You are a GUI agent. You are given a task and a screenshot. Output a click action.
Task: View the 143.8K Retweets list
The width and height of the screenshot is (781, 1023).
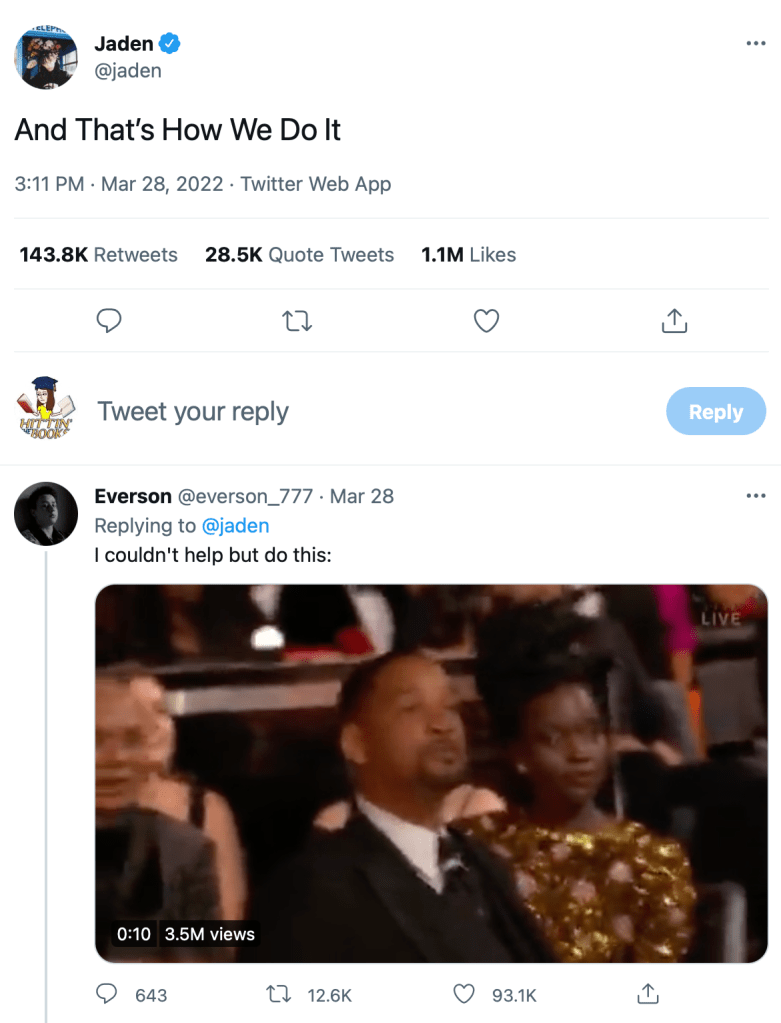point(98,255)
